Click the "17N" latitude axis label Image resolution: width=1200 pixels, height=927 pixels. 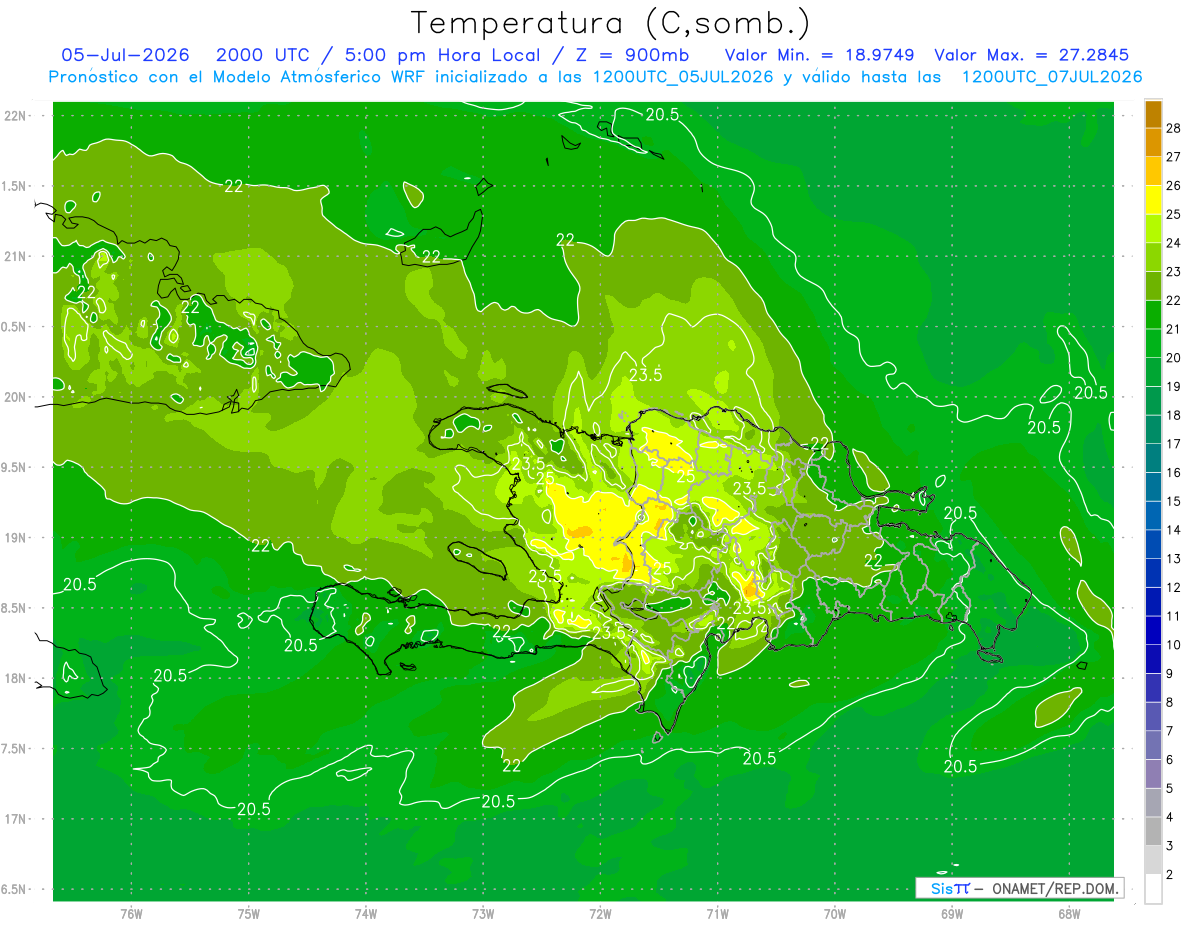pos(15,819)
